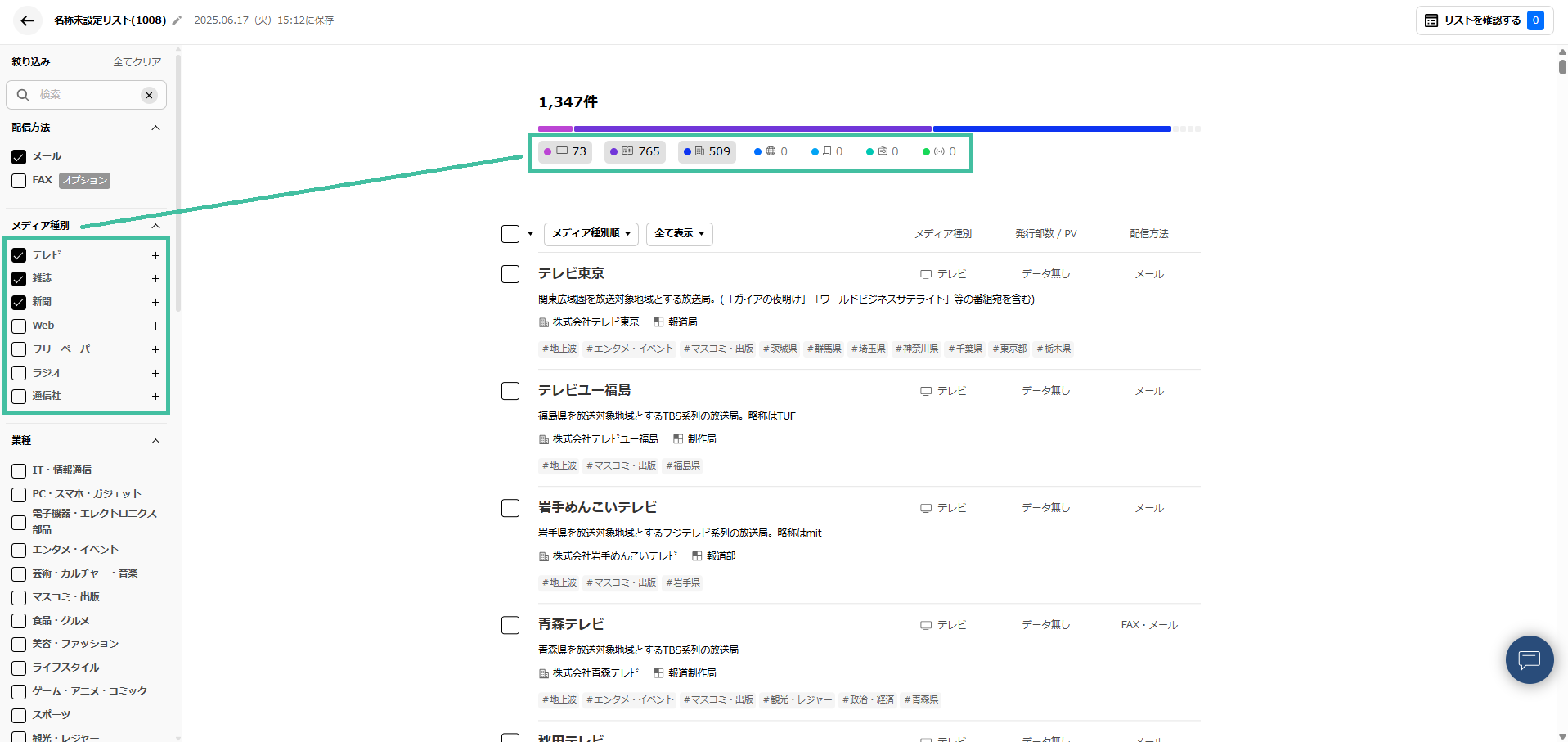
Task: Collapse the 業種 filter section
Action: click(x=155, y=441)
